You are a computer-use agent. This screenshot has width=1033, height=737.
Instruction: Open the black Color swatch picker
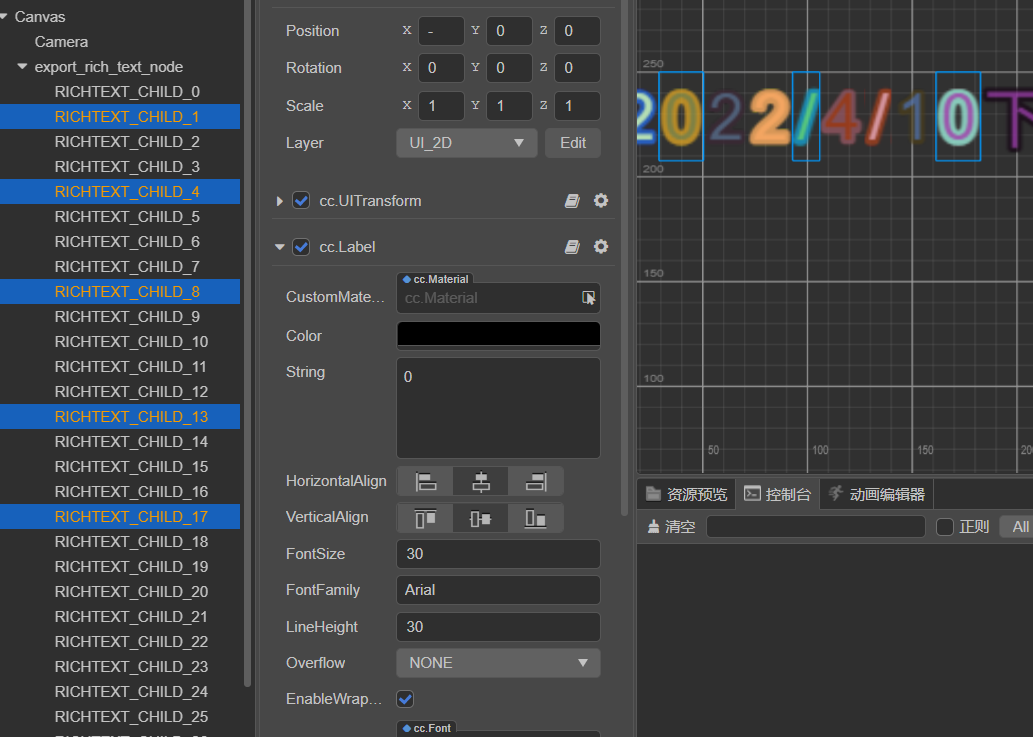(498, 335)
